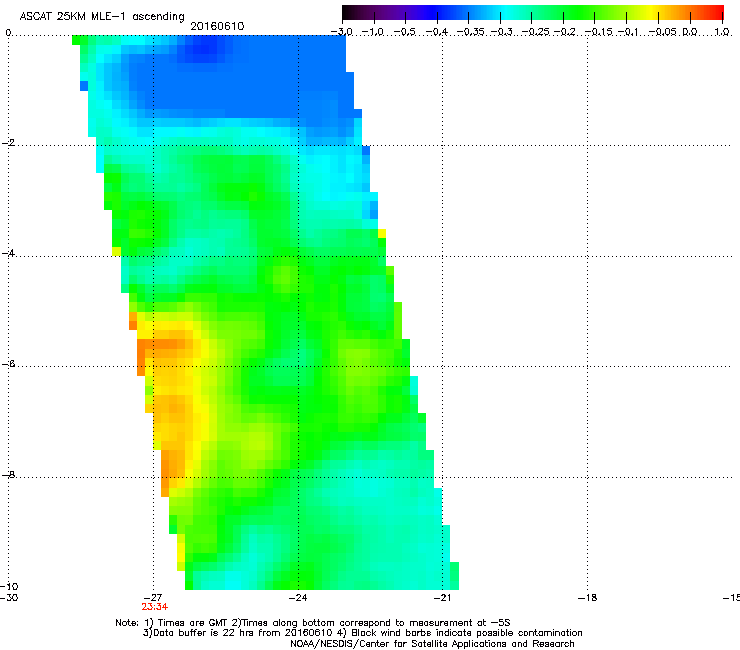
Task: Click the -18 longitude axis label
Action: tap(587, 598)
